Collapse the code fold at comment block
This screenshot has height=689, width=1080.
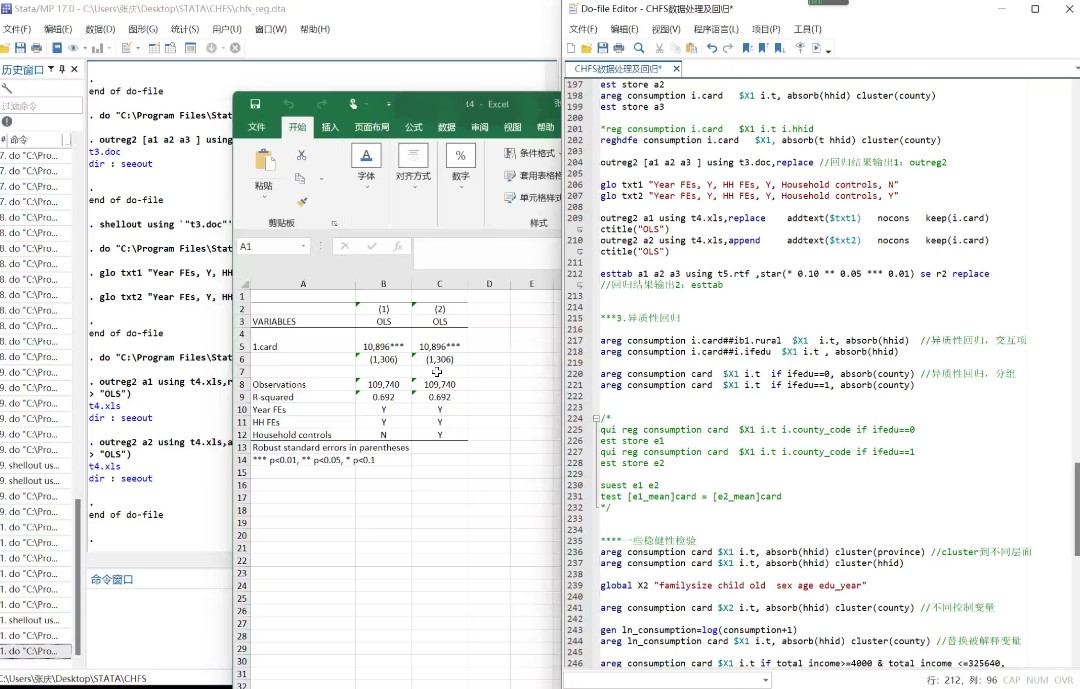point(596,419)
